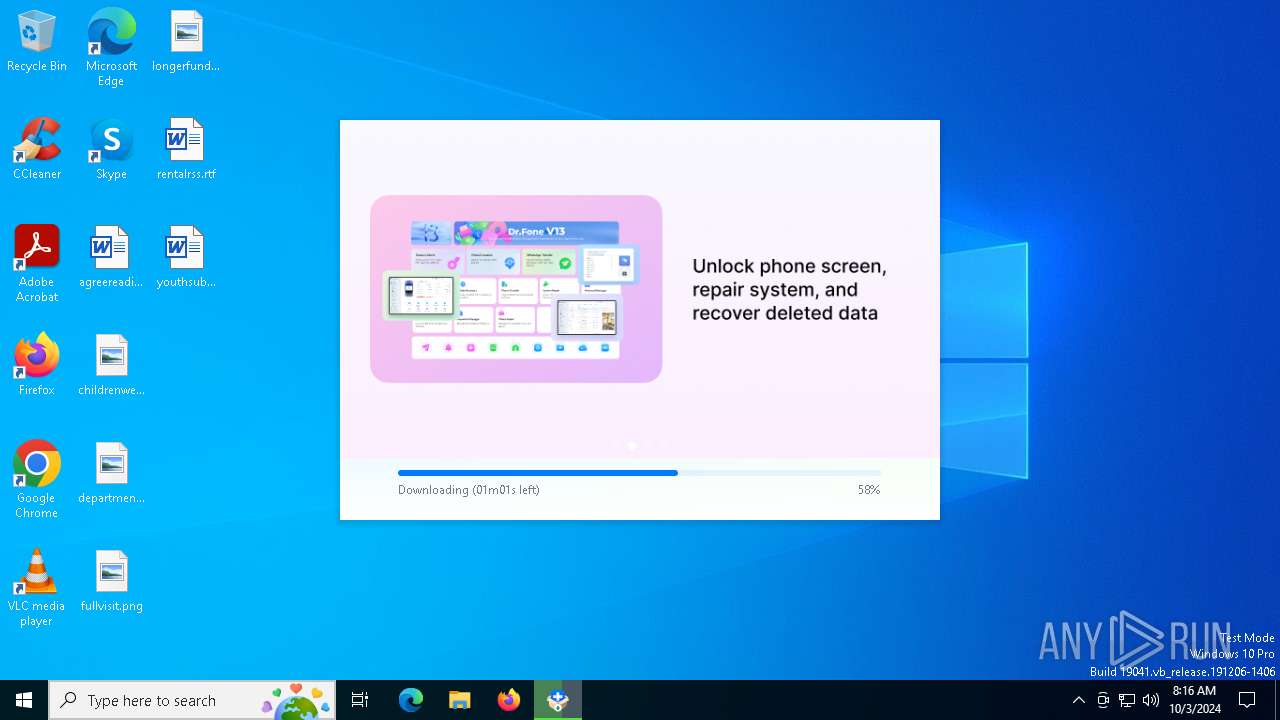
Task: Select the rentalrss.rtf document icon
Action: click(x=186, y=149)
